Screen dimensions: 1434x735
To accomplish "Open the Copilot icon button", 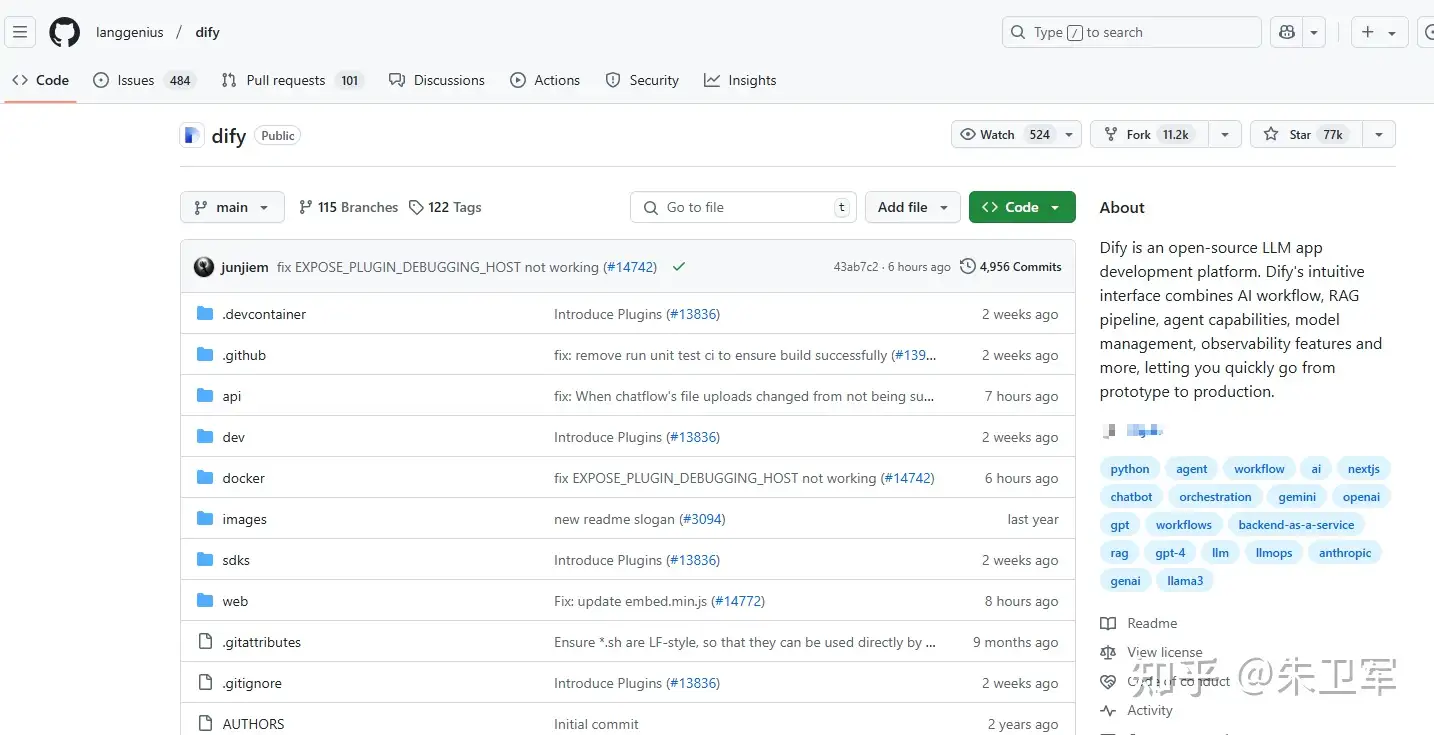I will (1287, 32).
